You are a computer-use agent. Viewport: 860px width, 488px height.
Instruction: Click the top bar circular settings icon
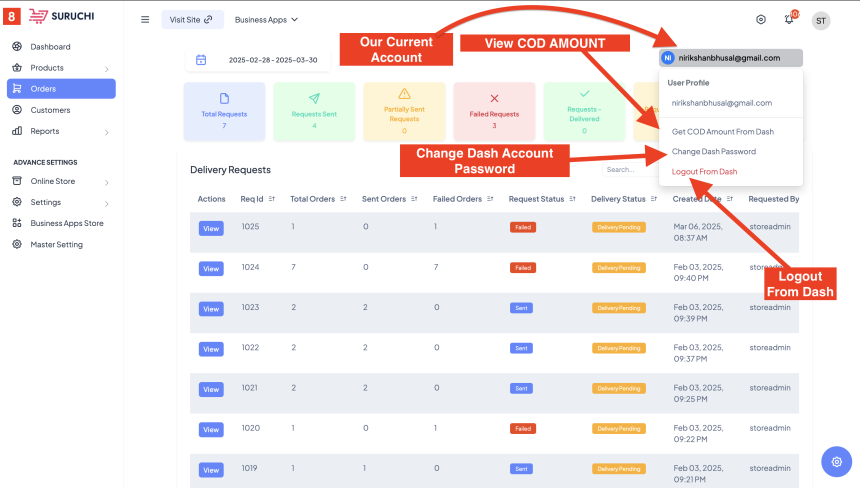(761, 19)
